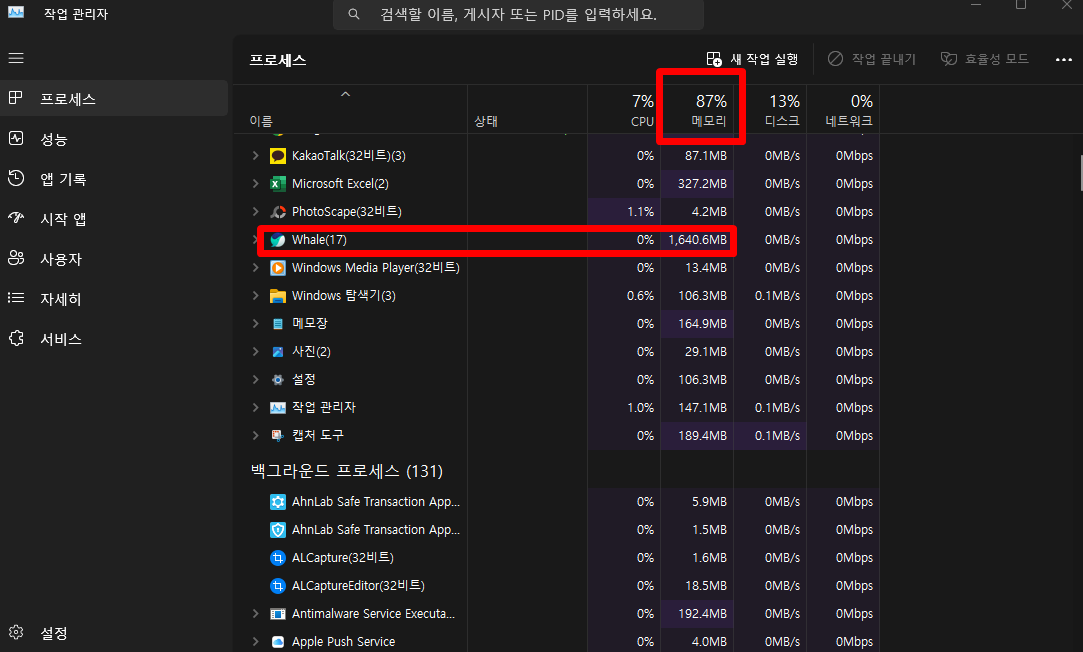
Task: Click the search magnifier icon
Action: [x=354, y=14]
